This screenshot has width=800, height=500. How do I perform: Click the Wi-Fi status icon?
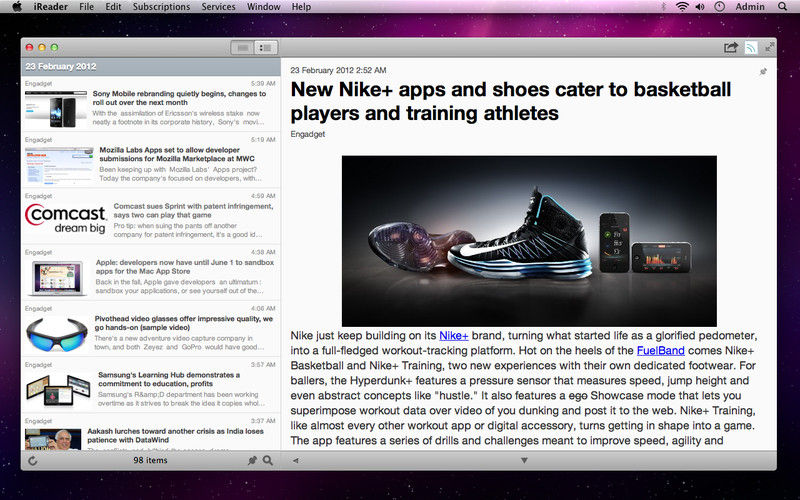[682, 7]
